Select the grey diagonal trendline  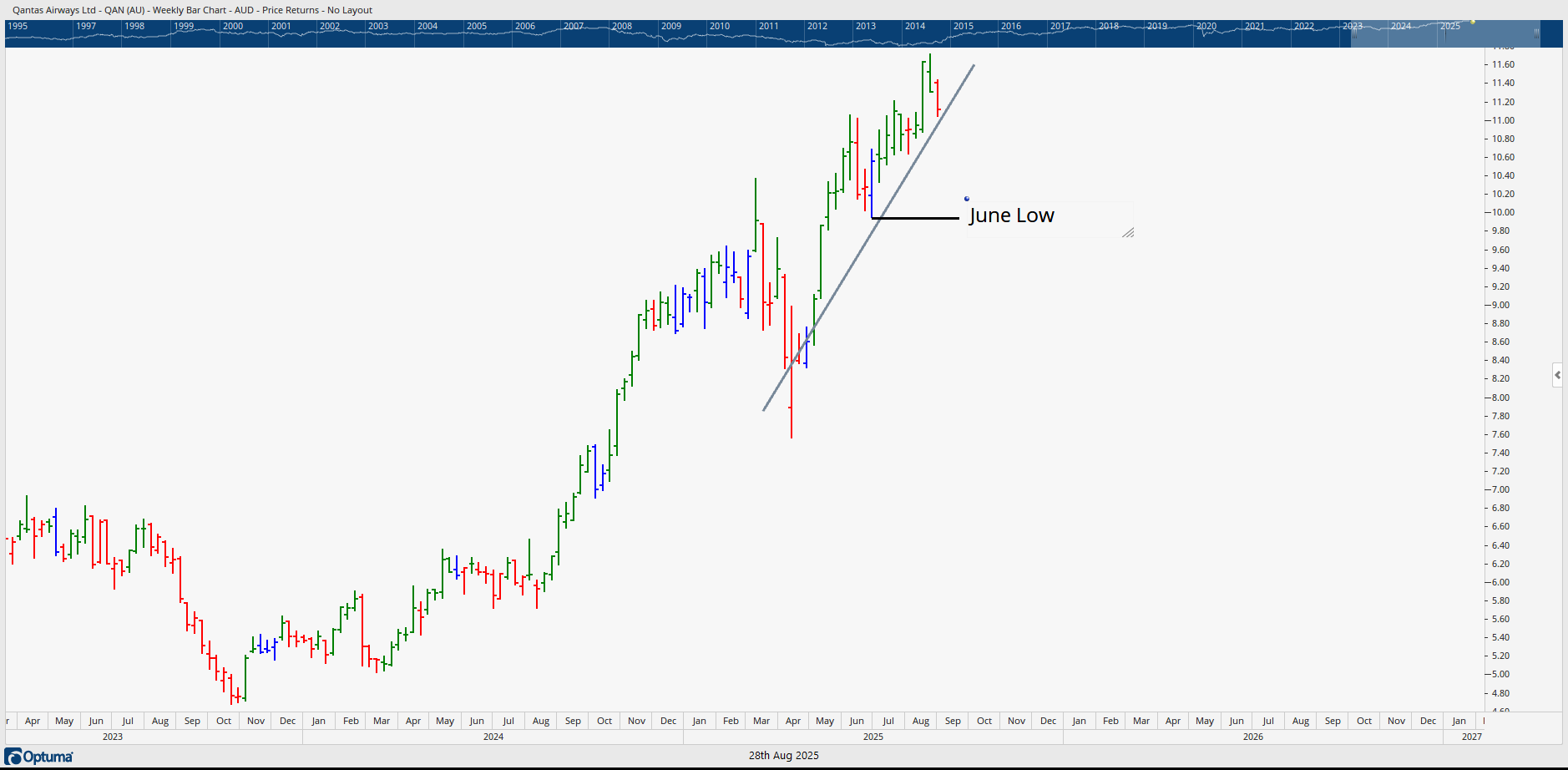coord(868,237)
